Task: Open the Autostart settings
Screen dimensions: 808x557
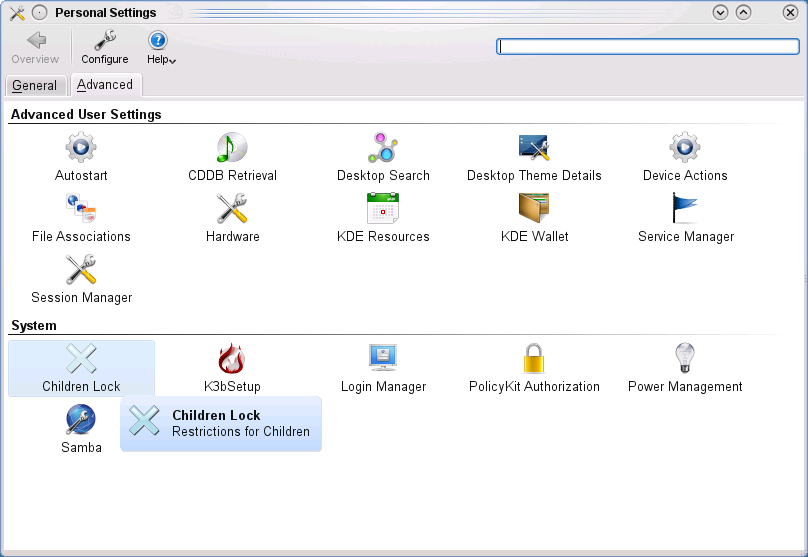Action: (x=81, y=157)
